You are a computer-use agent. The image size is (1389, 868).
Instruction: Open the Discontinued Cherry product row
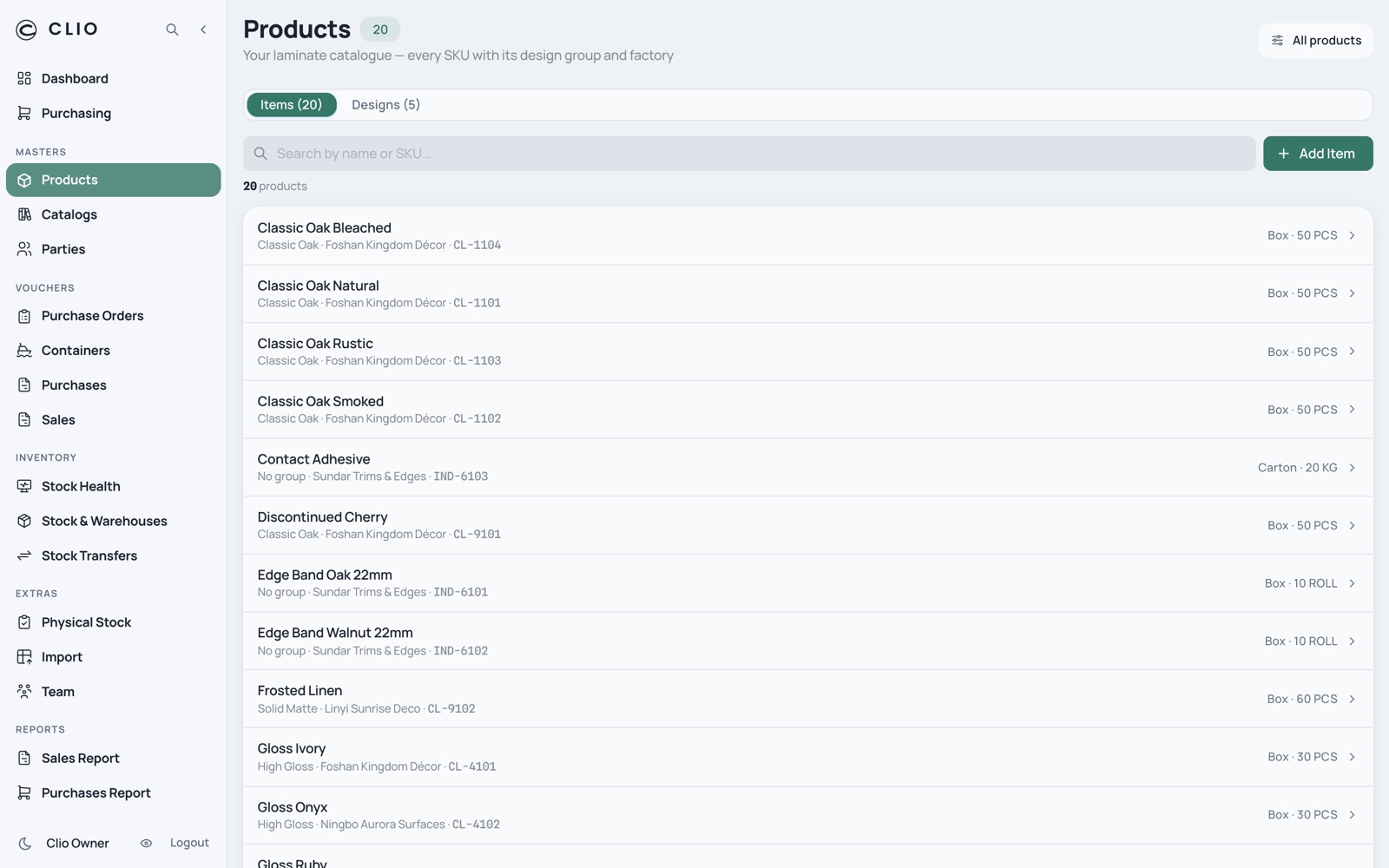(x=808, y=525)
